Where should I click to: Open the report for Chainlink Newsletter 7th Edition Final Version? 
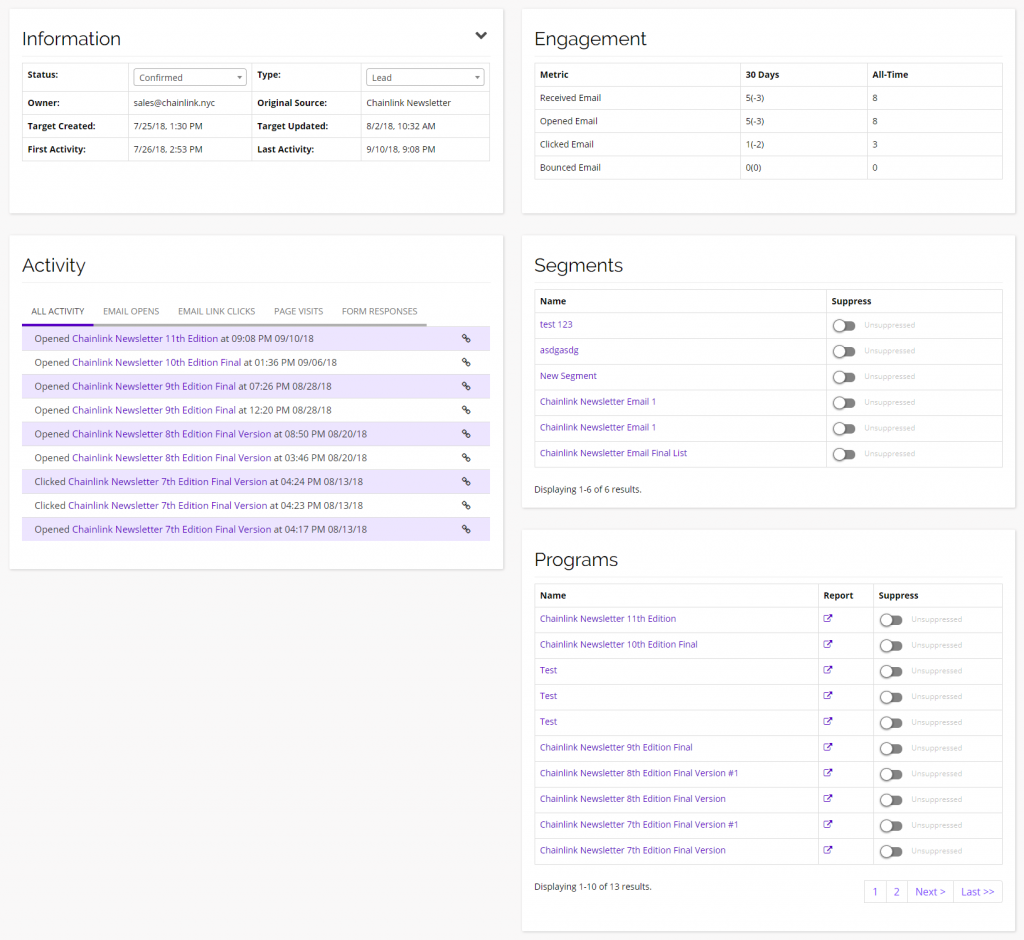[828, 851]
